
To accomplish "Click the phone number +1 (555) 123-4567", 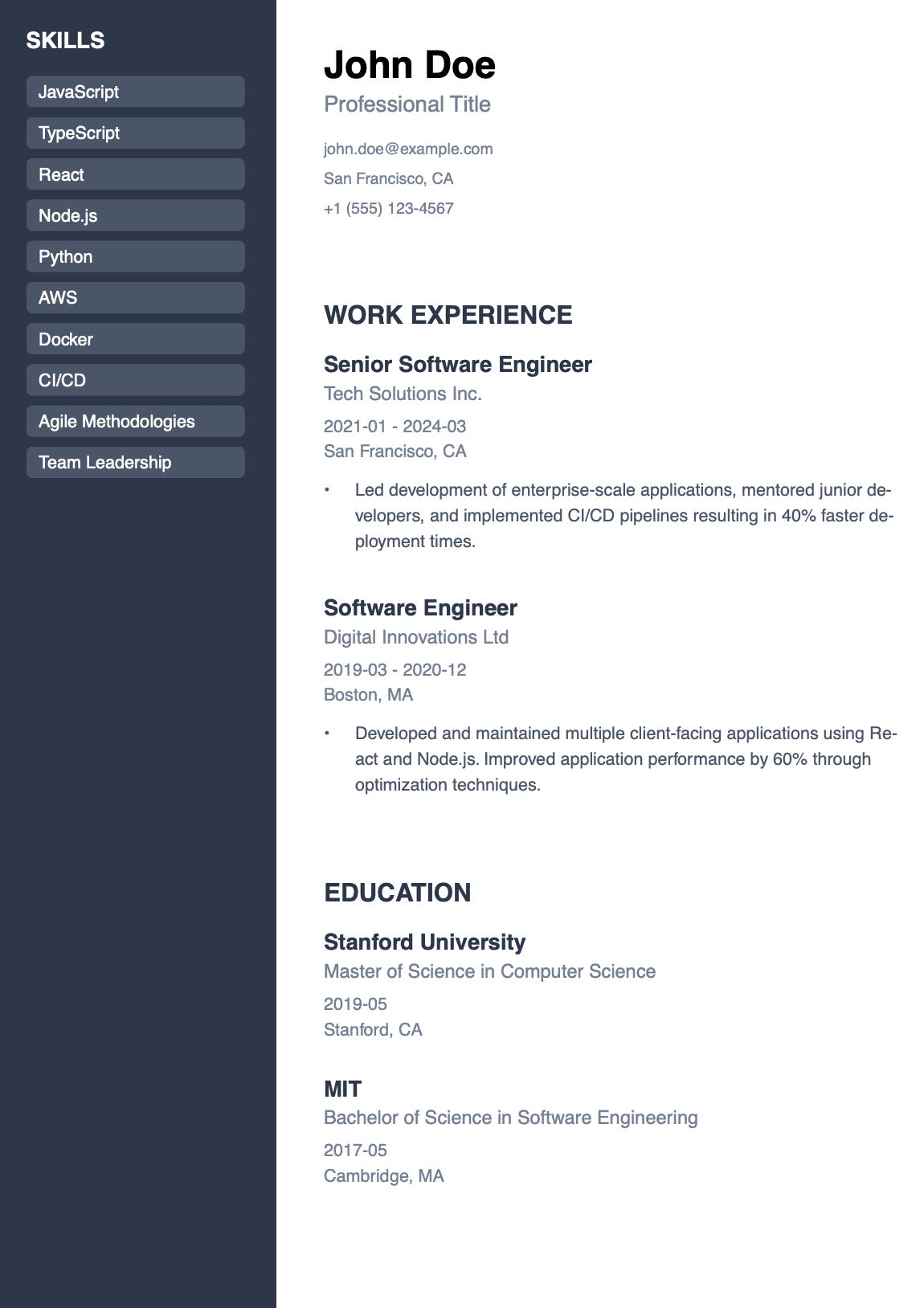I will click(x=389, y=208).
